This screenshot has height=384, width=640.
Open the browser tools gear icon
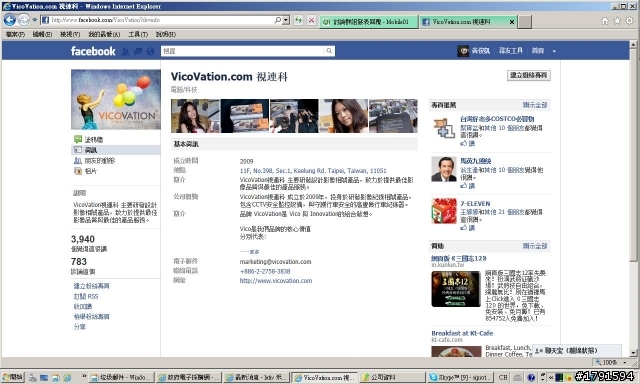[x=630, y=21]
